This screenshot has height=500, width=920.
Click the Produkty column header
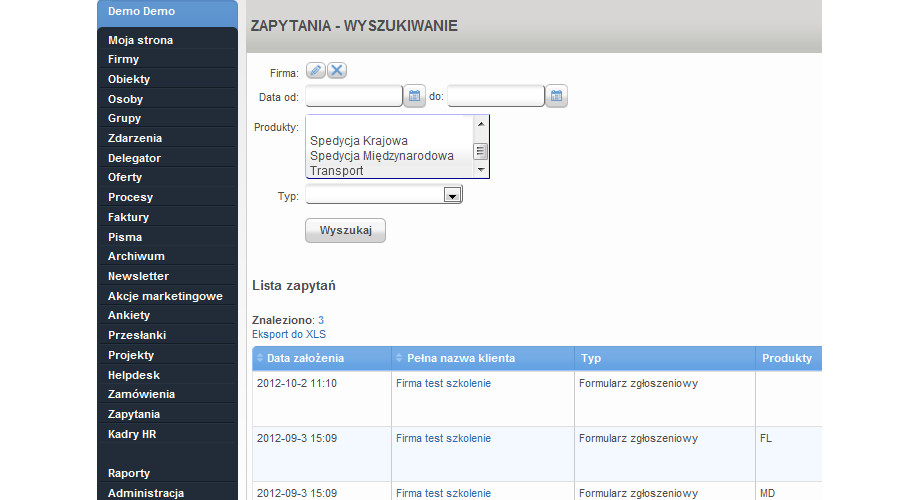[787, 358]
